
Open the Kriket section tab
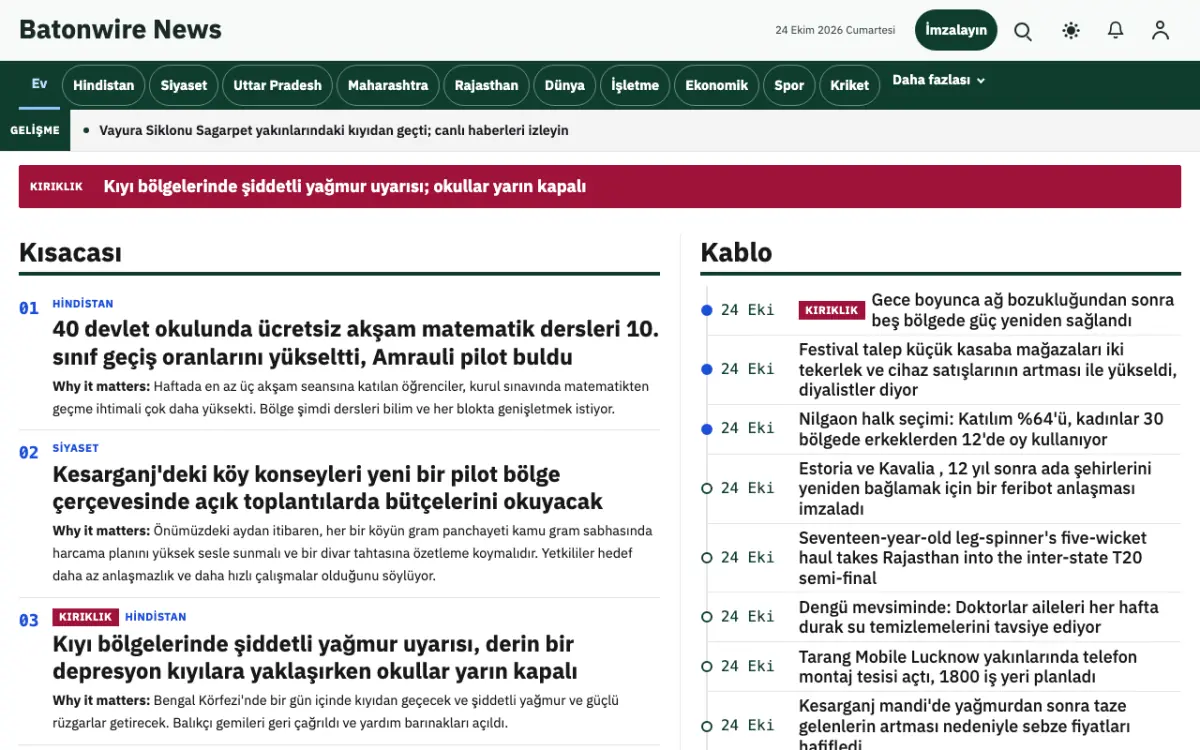[850, 85]
